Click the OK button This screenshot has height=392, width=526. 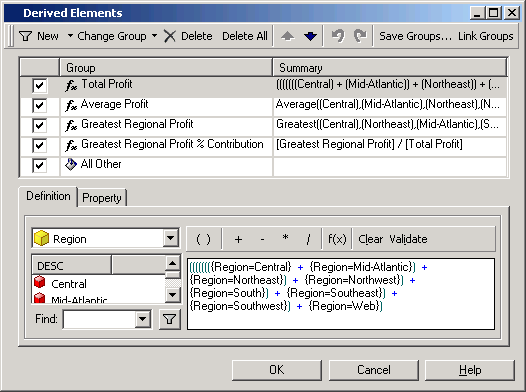277,370
